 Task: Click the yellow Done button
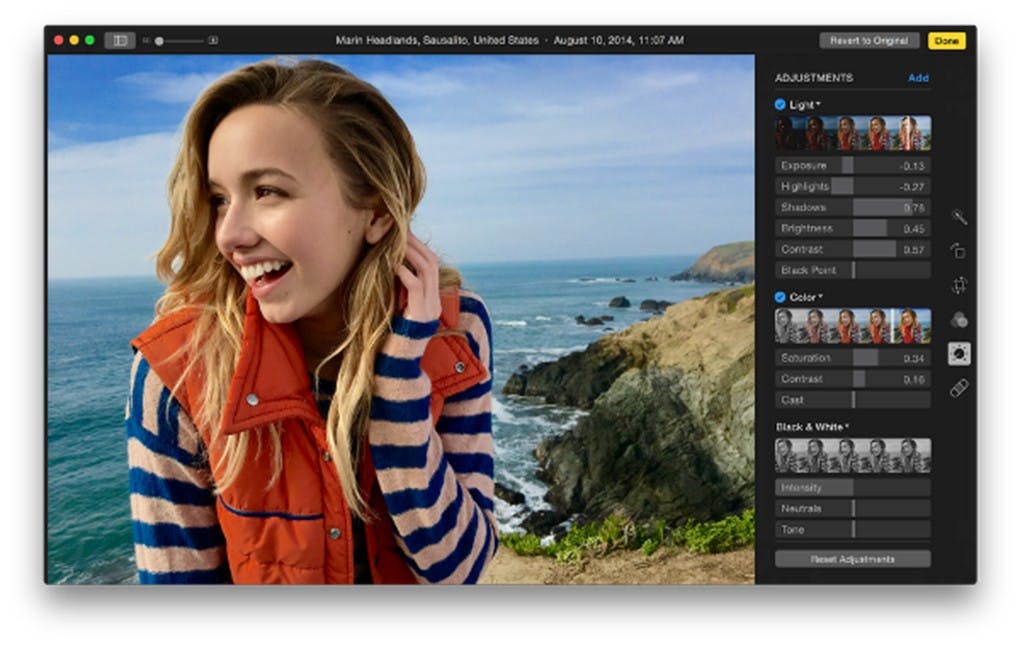click(946, 41)
